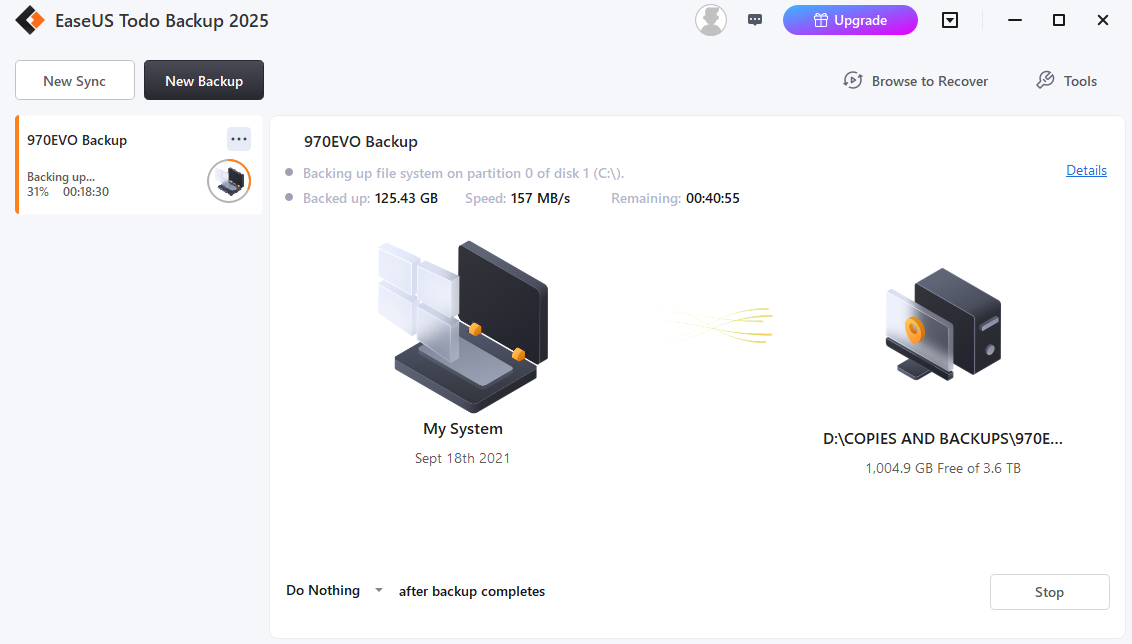This screenshot has height=644, width=1132.
Task: Minimize the EaseUS window
Action: tap(1015, 20)
